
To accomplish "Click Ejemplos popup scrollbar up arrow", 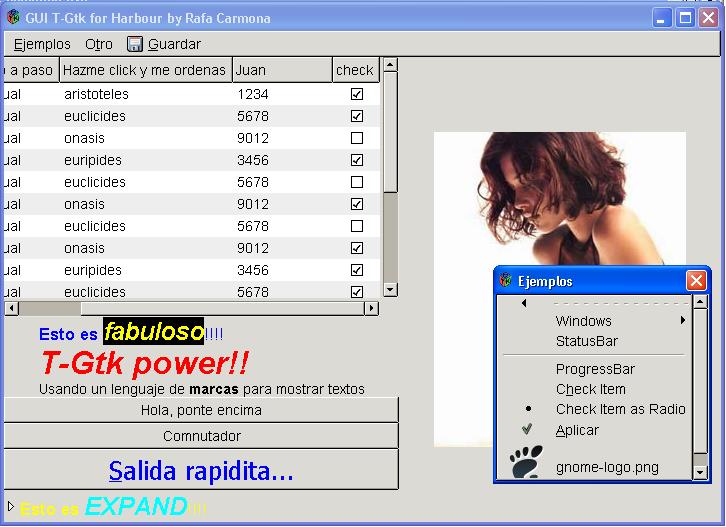I will (700, 302).
